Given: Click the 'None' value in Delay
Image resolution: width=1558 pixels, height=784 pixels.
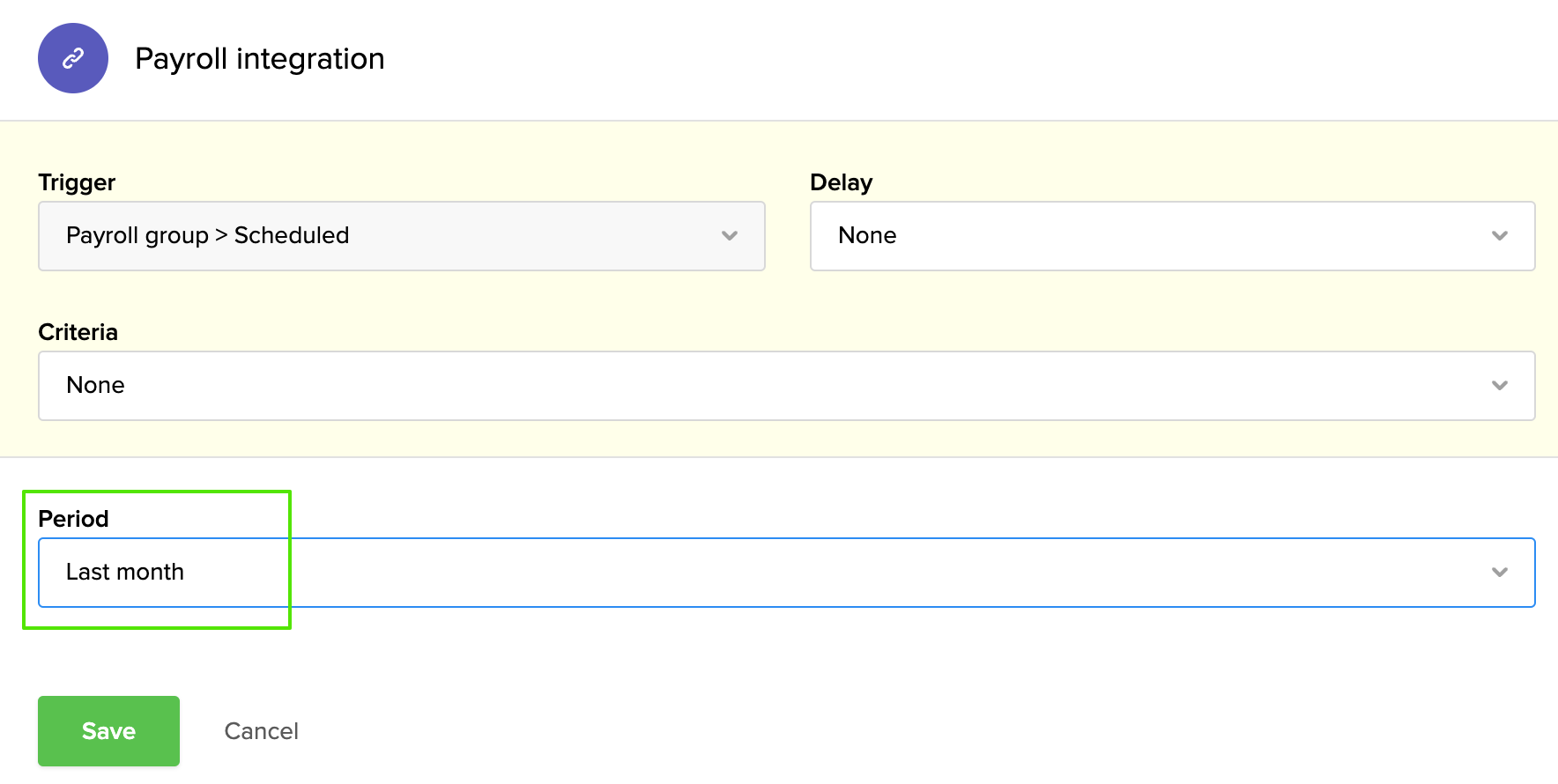Looking at the screenshot, I should (x=867, y=236).
